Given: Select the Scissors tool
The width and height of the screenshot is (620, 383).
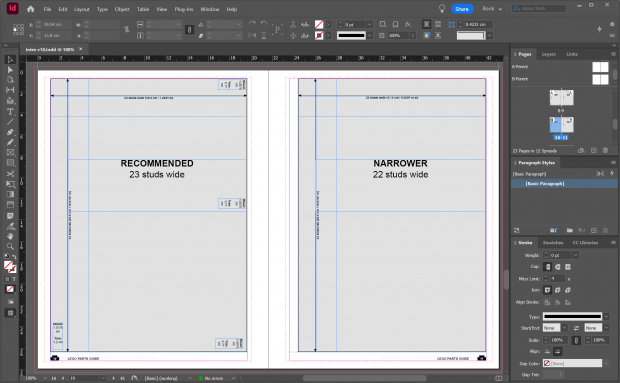Looking at the screenshot, I should 10,174.
